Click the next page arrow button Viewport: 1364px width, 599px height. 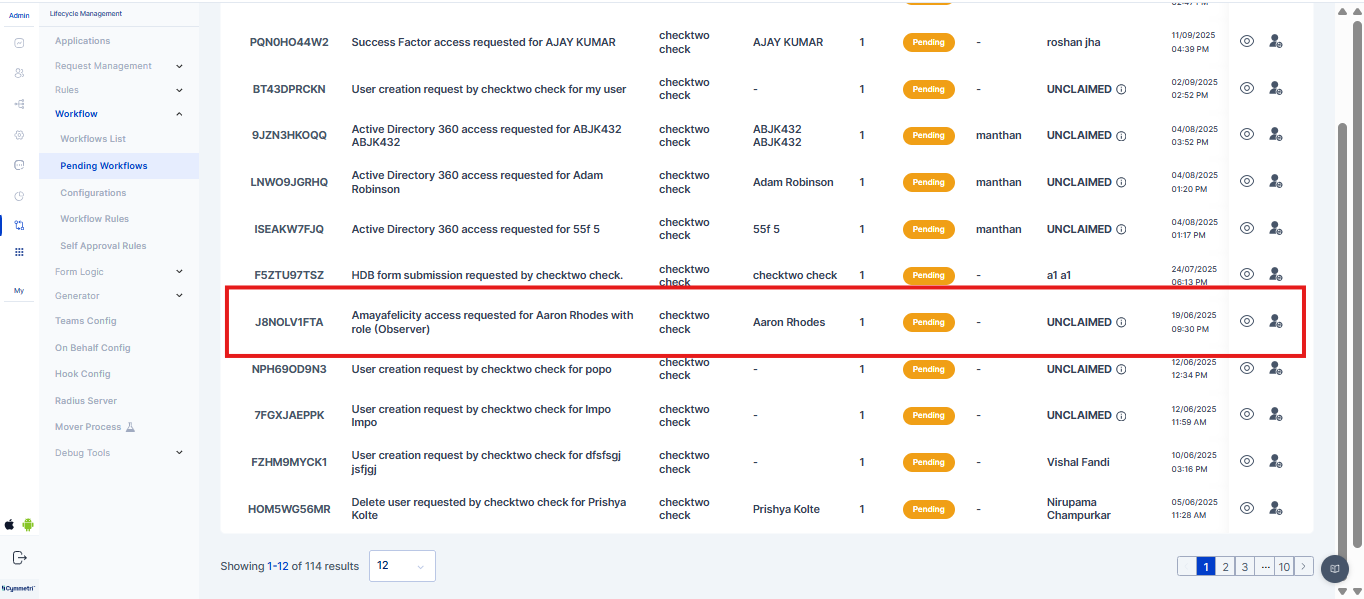pos(1304,567)
